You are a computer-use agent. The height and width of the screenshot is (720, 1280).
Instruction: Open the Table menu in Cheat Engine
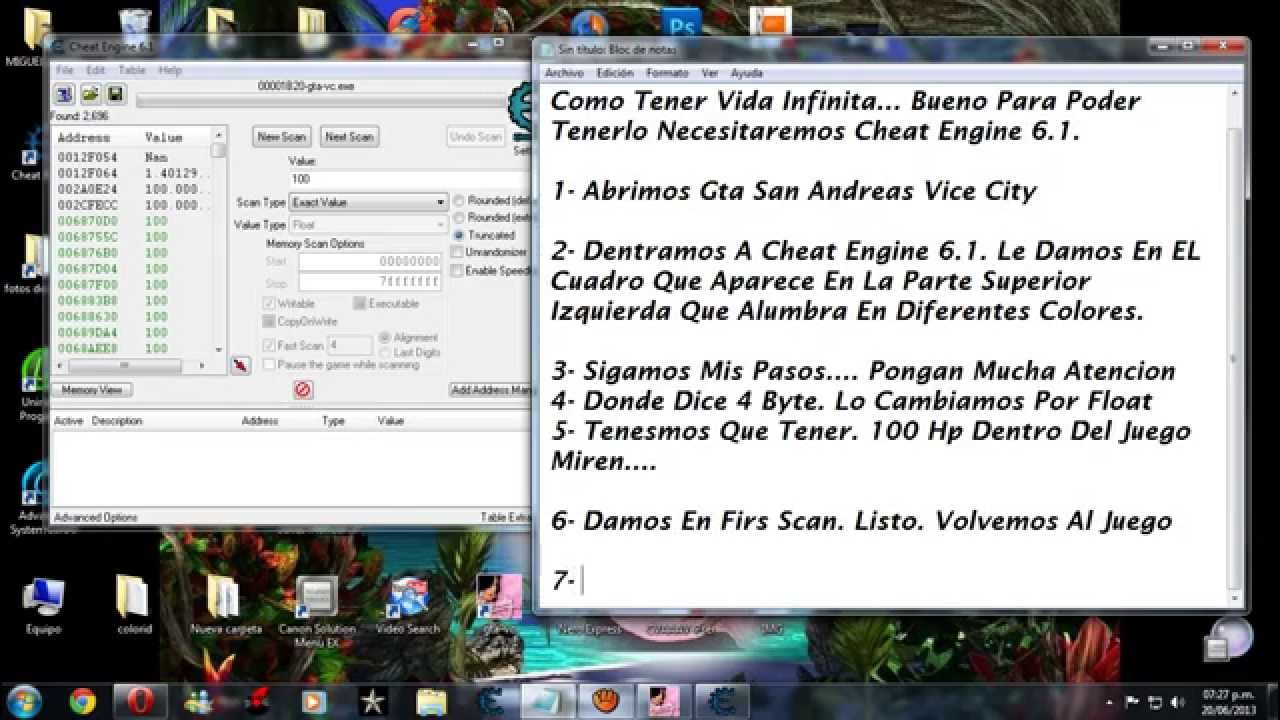click(132, 70)
